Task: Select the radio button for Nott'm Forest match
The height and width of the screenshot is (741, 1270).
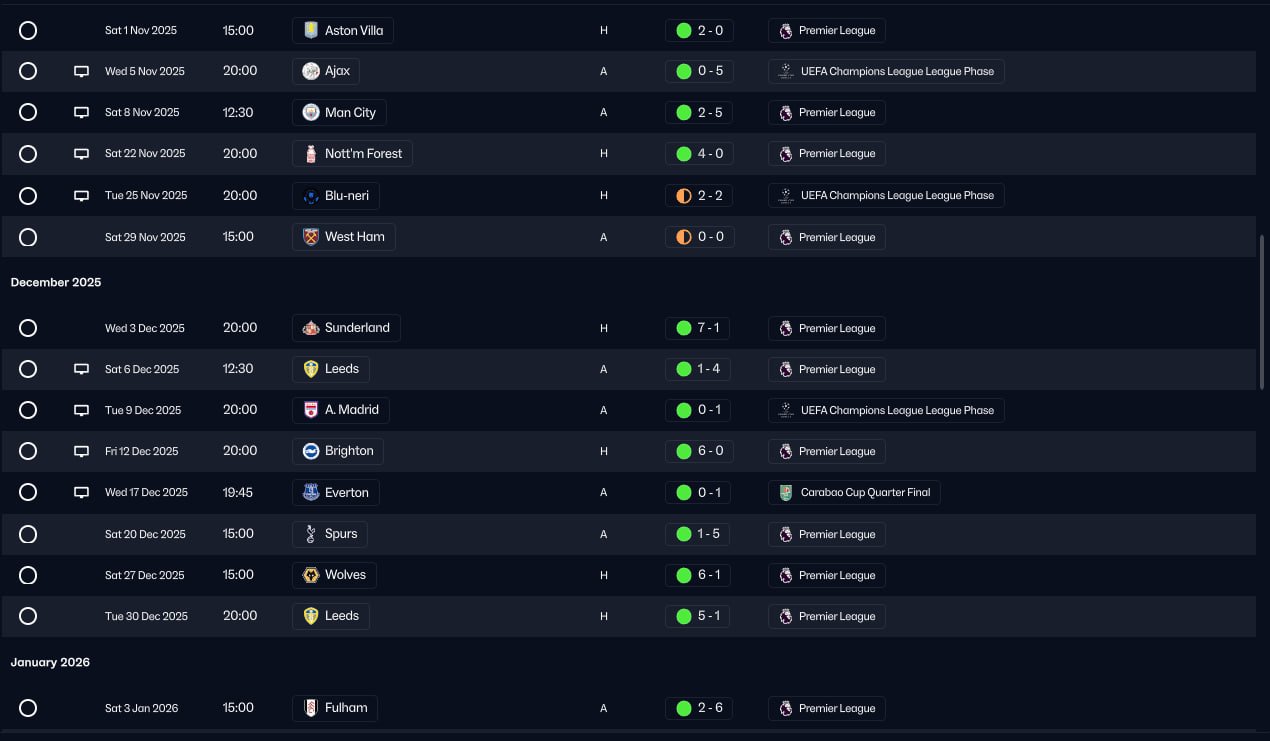Action: 28,154
